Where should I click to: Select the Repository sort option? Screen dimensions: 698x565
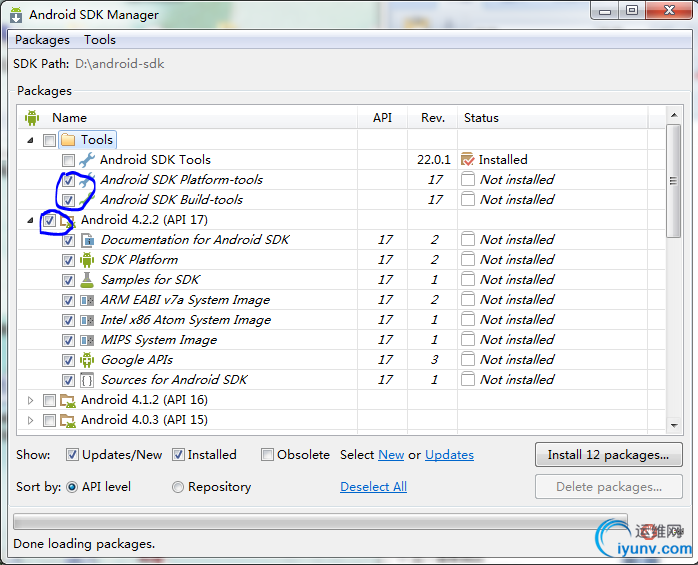(178, 487)
